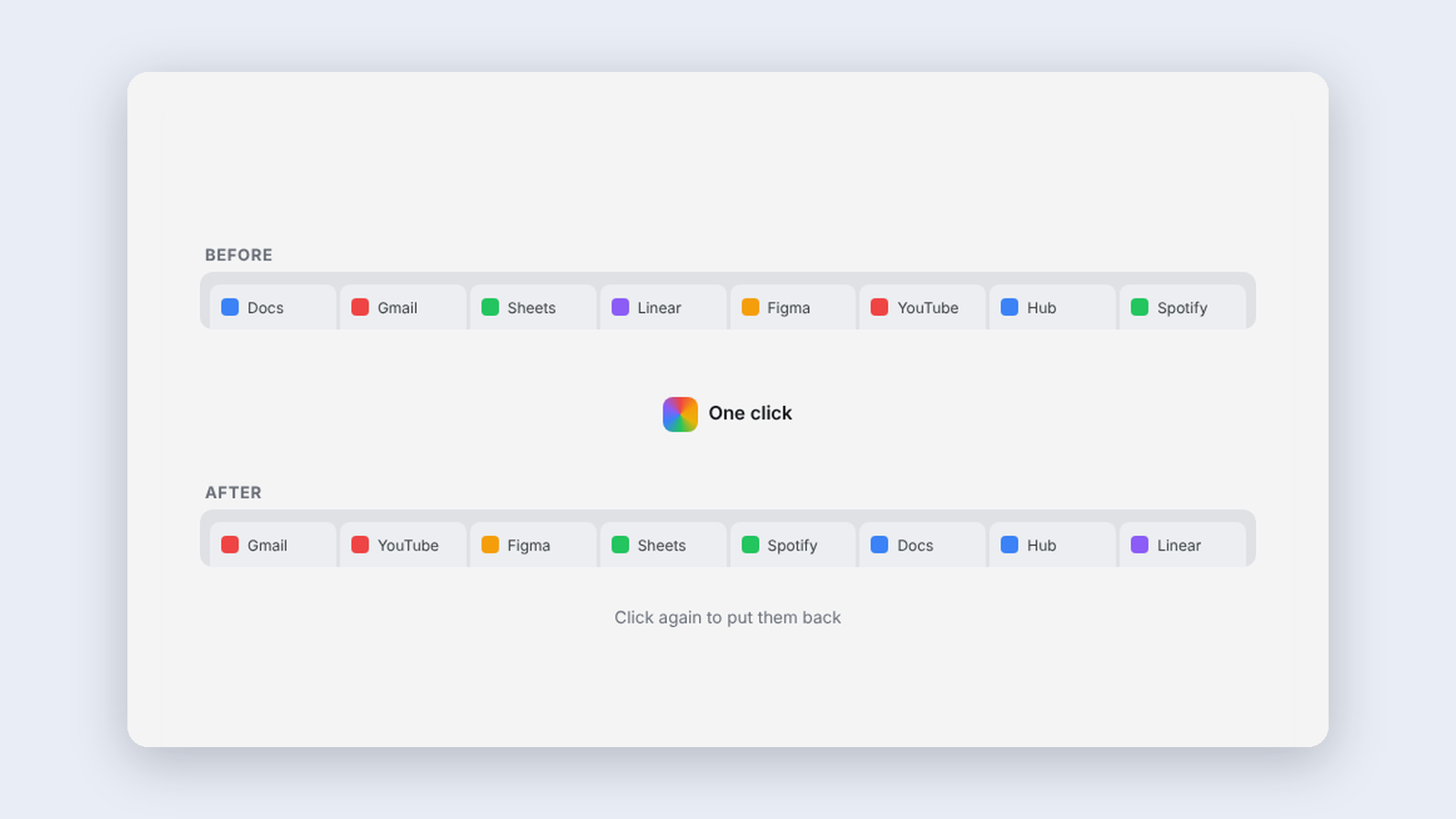Screen dimensions: 1456x819
Task: Click the red Gmail favicon in the Before row
Action: point(360,307)
